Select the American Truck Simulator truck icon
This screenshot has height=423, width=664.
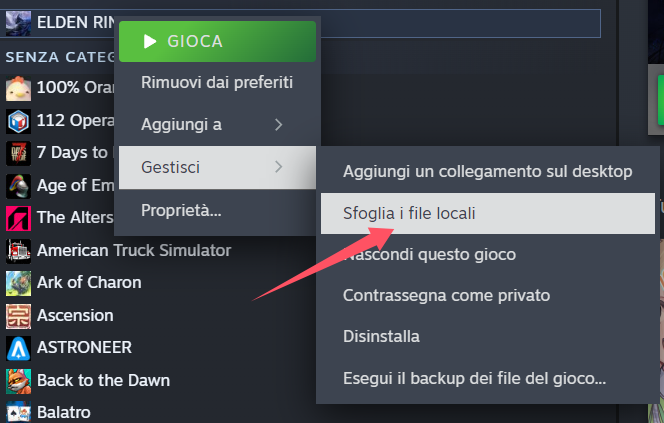point(18,251)
